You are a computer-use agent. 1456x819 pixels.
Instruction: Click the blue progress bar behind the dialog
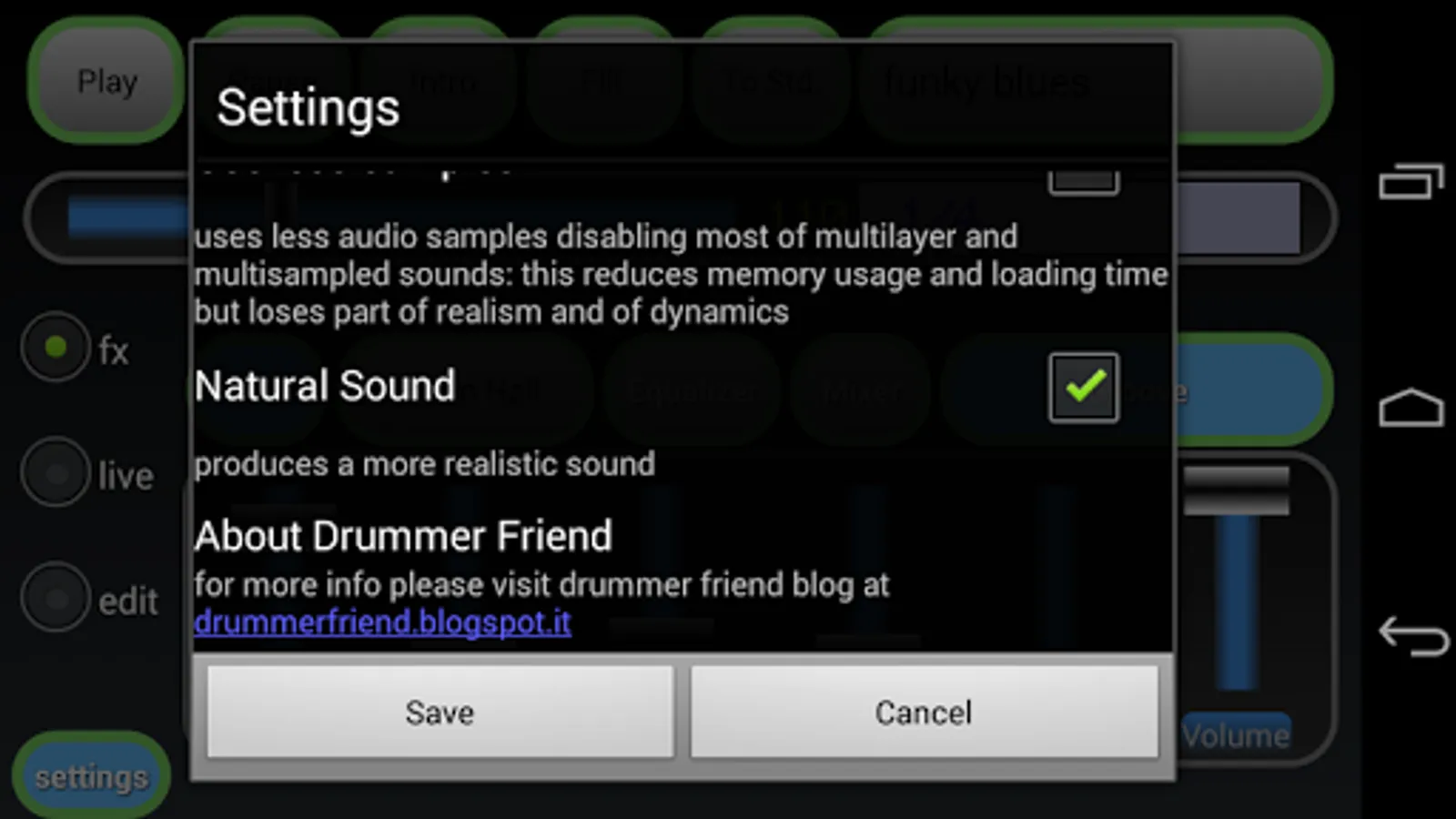pos(127,217)
